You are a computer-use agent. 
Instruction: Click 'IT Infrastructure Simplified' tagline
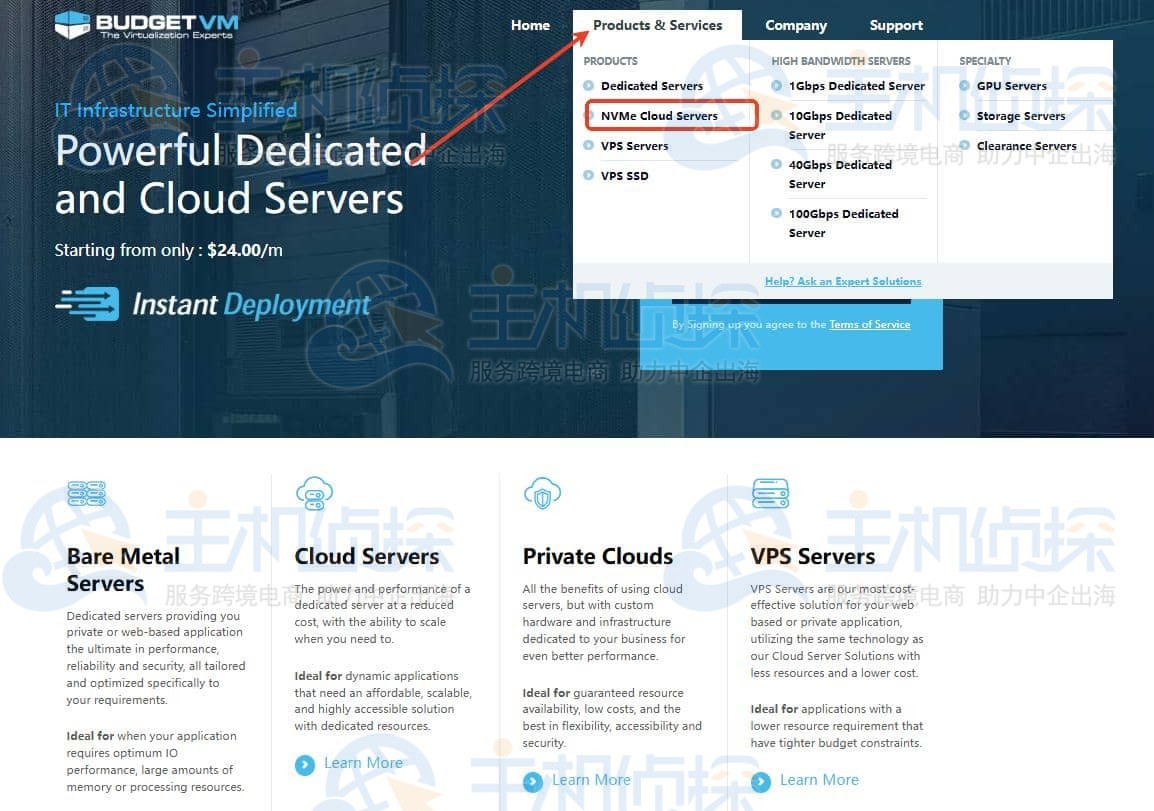point(176,110)
